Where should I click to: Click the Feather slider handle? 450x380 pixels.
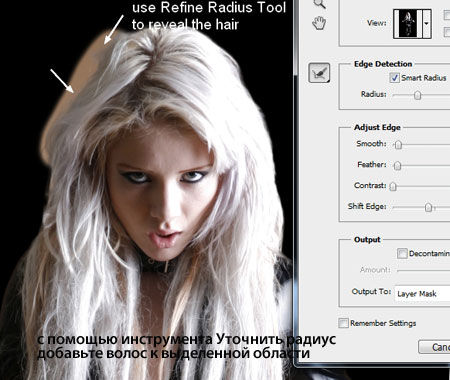[x=397, y=166]
